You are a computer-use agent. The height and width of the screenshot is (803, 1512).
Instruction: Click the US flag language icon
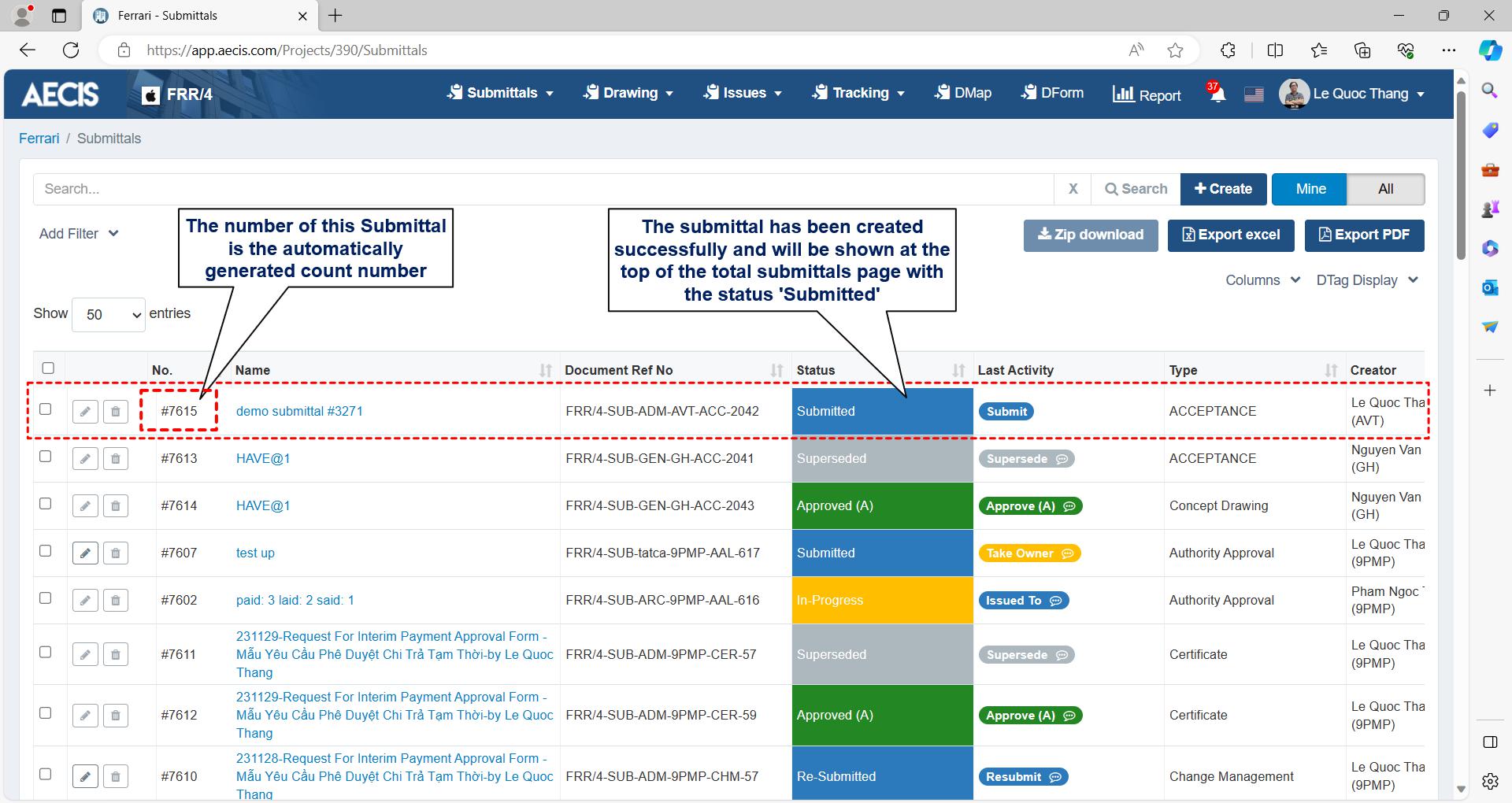click(1254, 94)
